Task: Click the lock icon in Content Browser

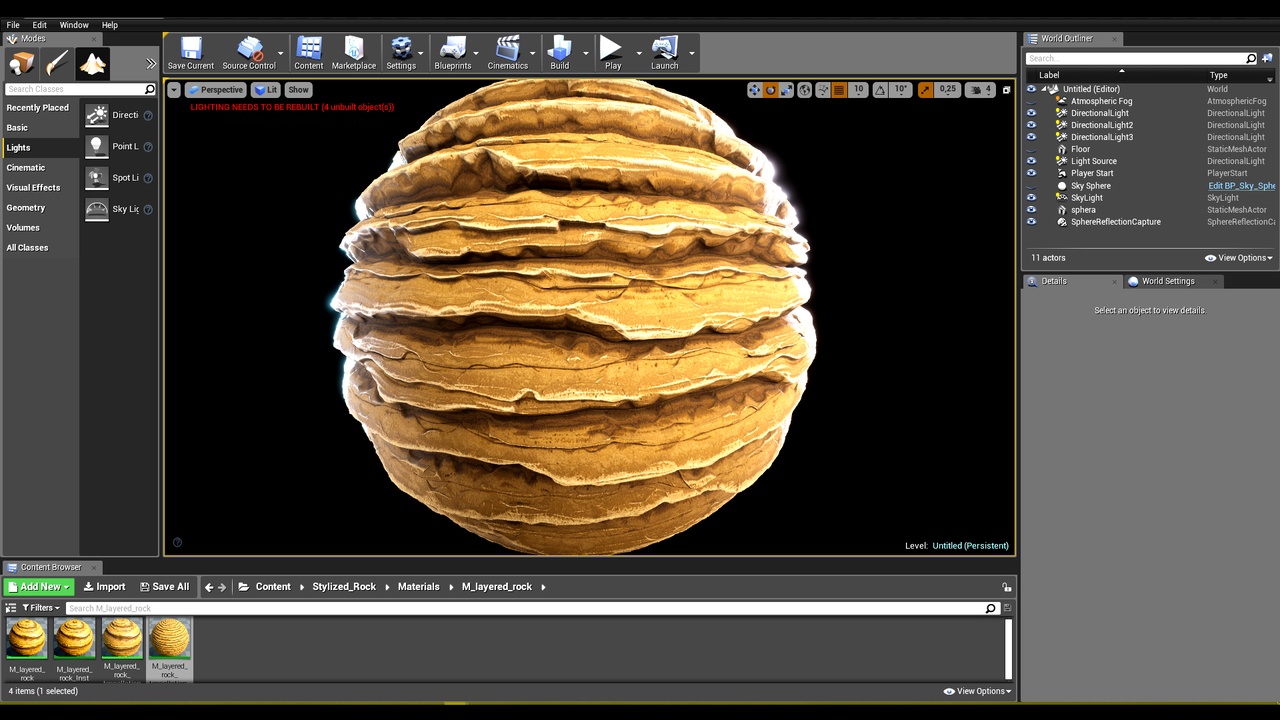Action: coord(1007,587)
